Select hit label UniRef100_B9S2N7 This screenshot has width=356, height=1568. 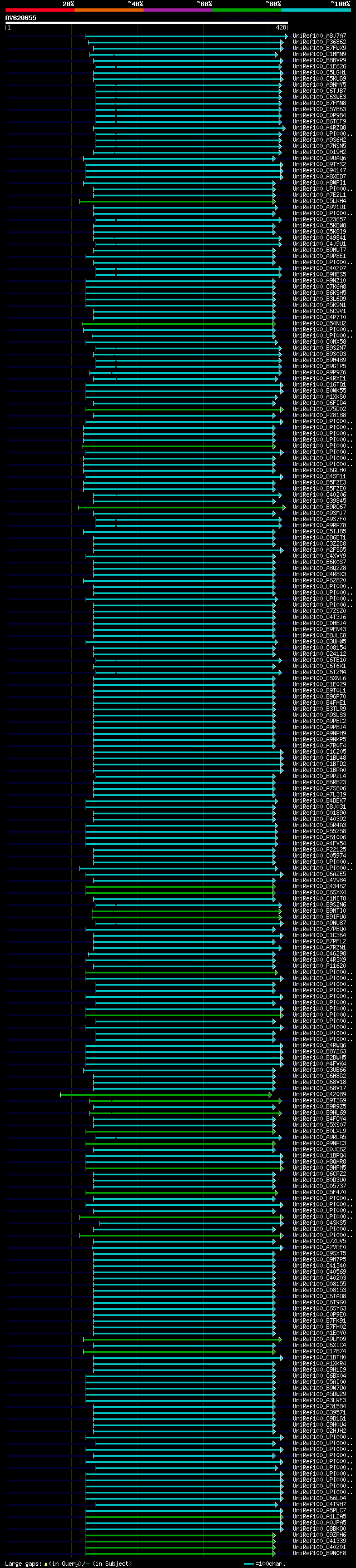pyautogui.click(x=319, y=348)
